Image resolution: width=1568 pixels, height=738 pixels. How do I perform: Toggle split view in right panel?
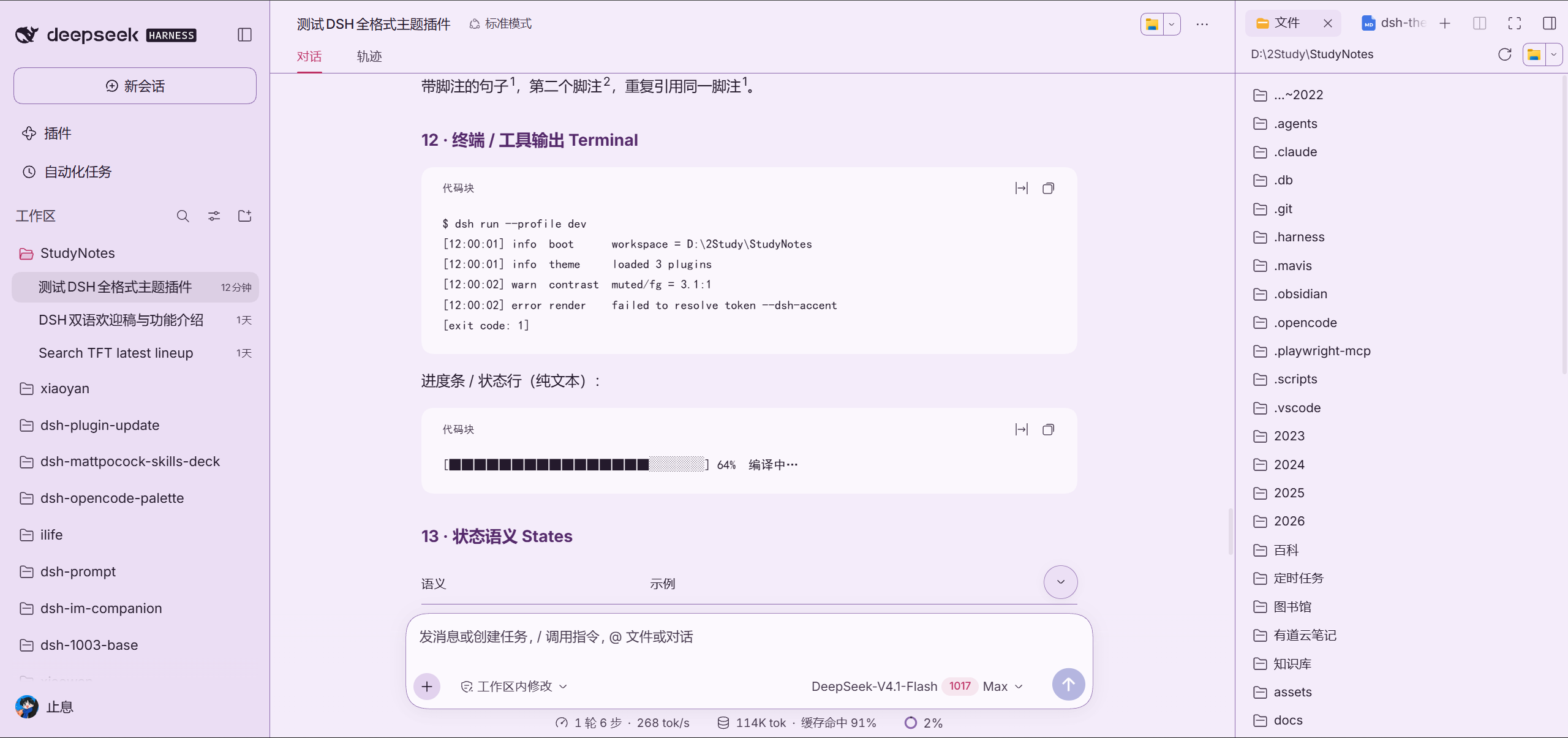point(1480,23)
